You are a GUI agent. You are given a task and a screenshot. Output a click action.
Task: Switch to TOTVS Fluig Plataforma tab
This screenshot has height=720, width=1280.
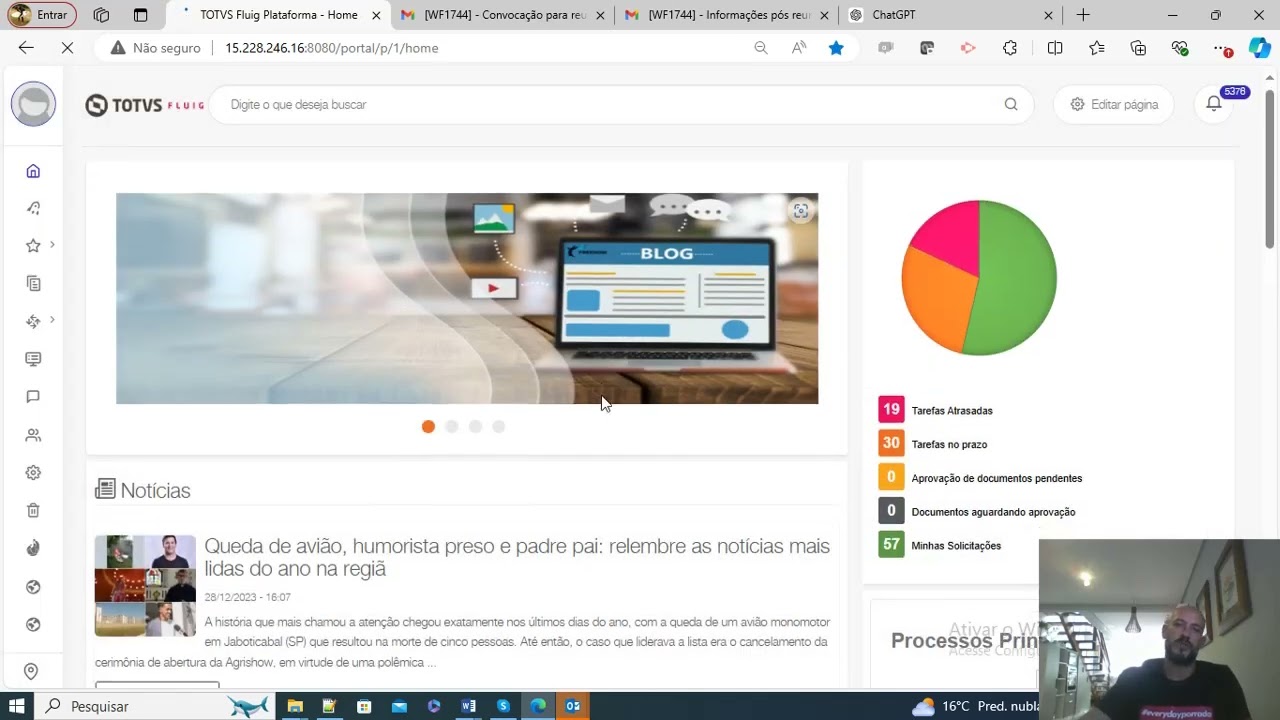[278, 15]
